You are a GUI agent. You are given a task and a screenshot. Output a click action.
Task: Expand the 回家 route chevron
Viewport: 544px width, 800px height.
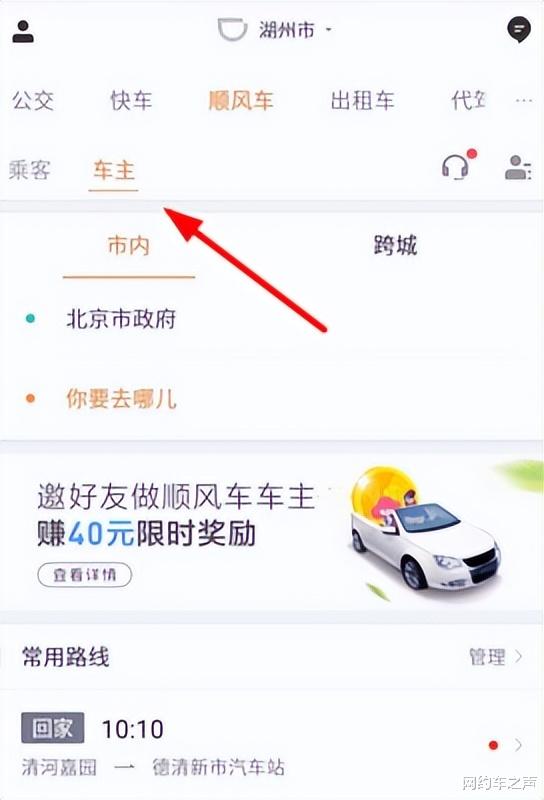click(x=518, y=745)
